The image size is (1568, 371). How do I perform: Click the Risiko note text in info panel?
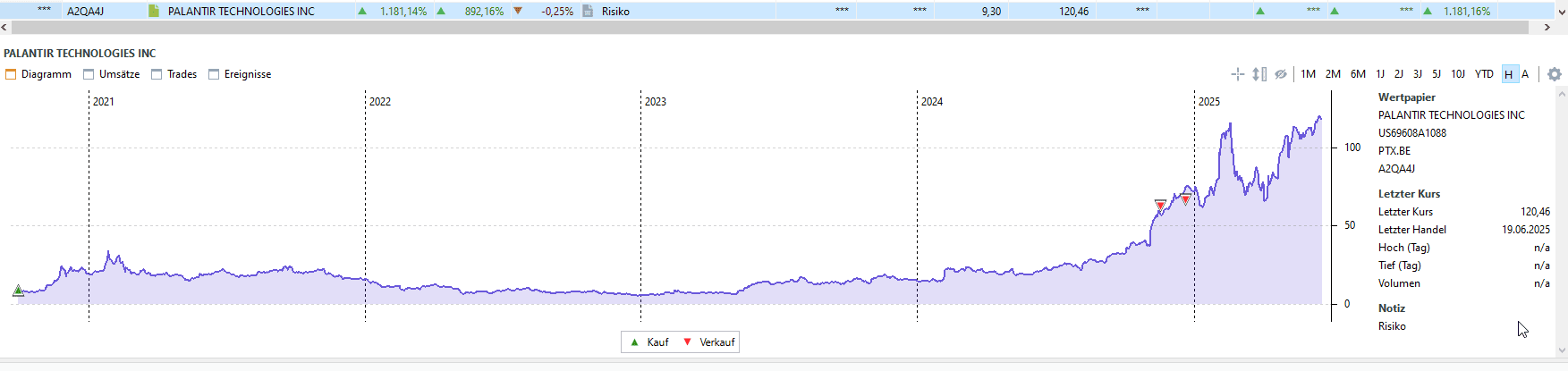click(x=1392, y=326)
